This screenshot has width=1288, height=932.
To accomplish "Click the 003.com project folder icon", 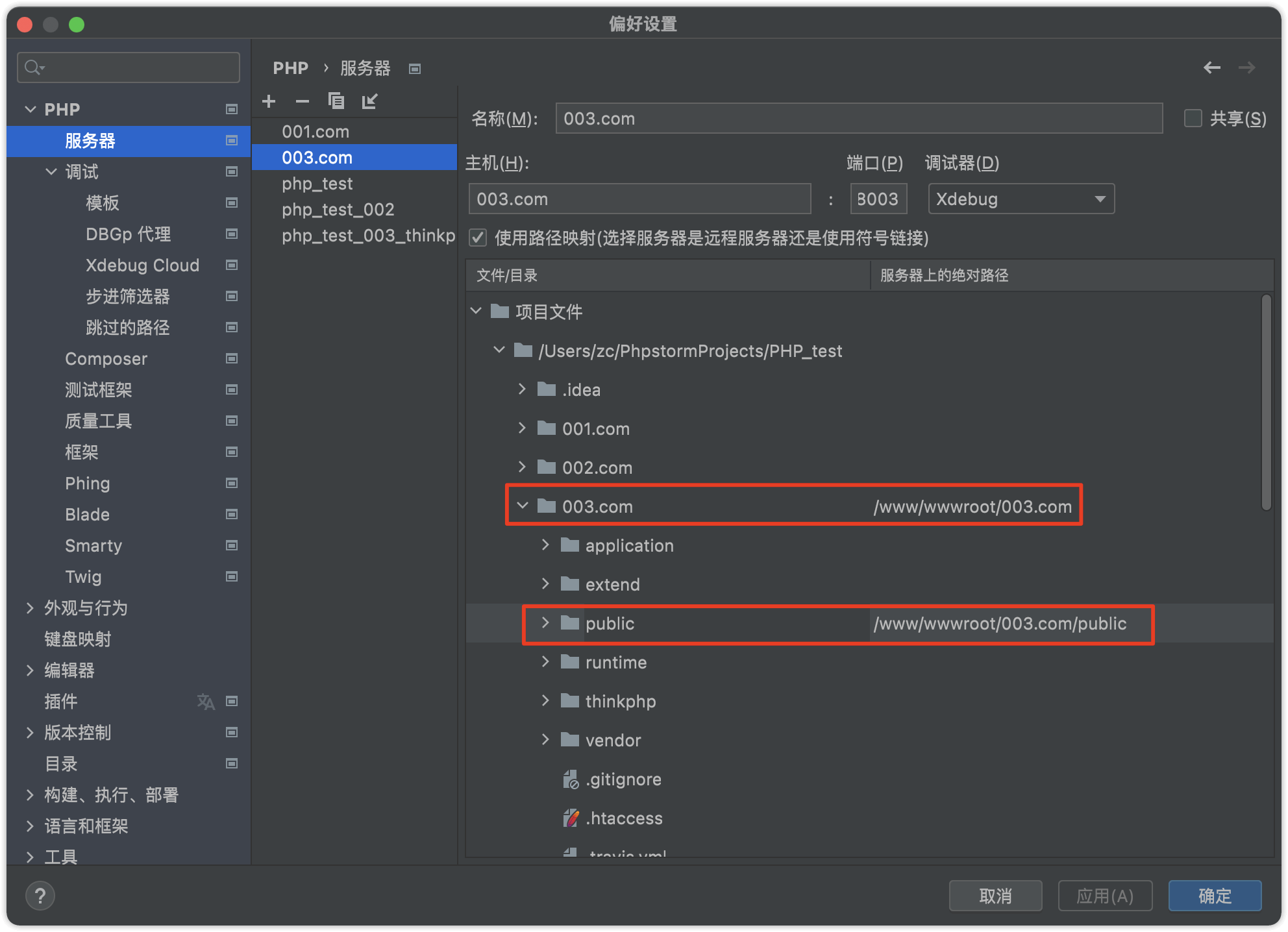I will [547, 506].
